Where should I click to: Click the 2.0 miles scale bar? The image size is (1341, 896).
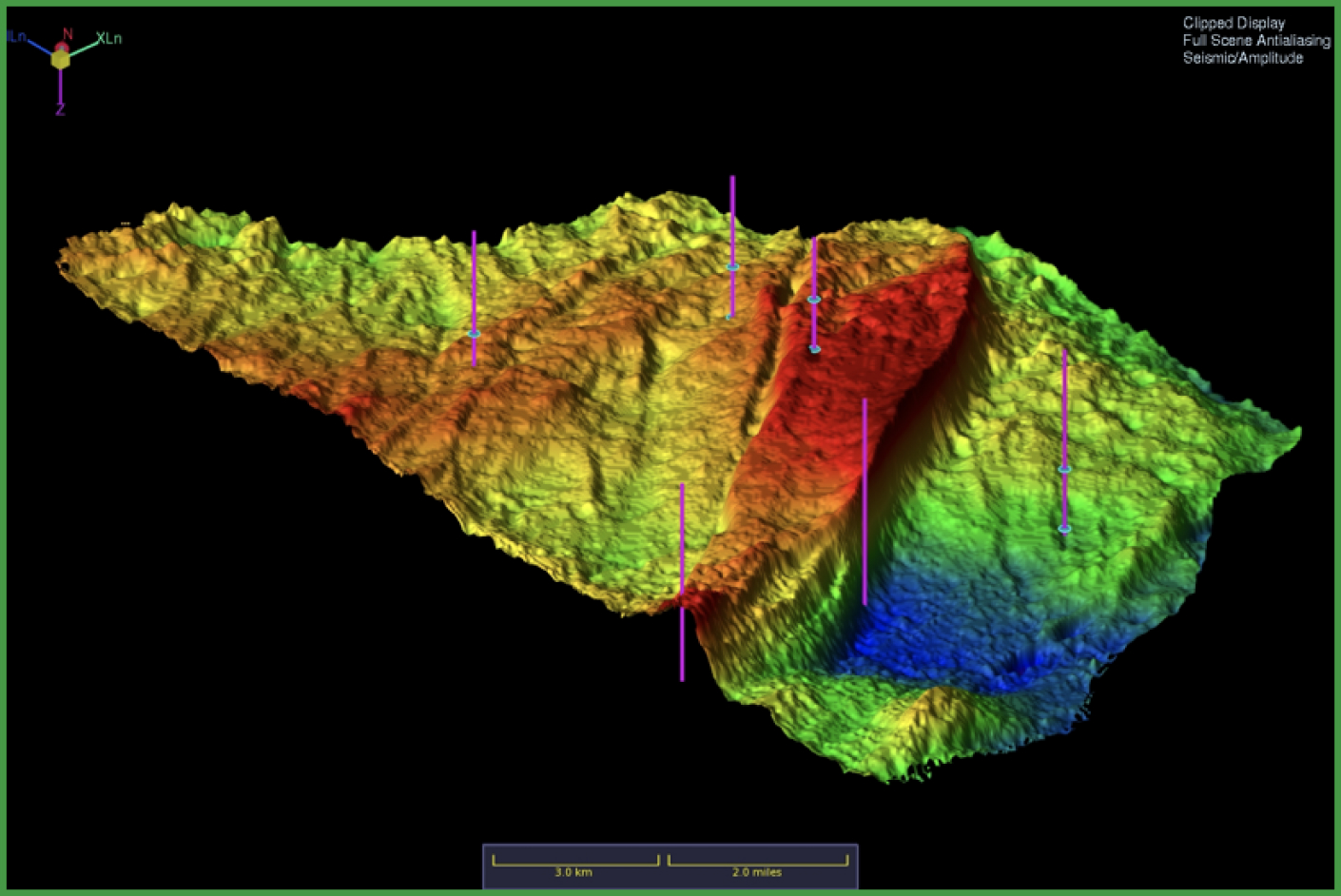tap(757, 864)
